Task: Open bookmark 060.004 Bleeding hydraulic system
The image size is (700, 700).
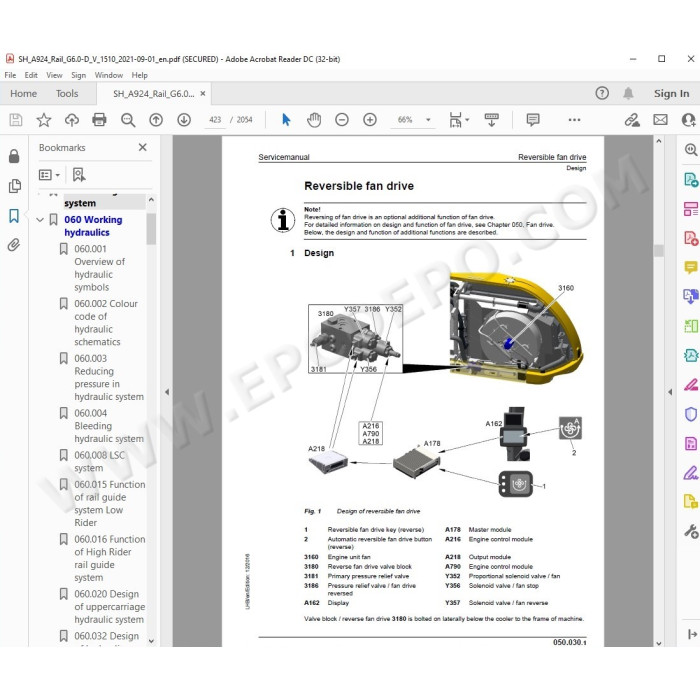Action: click(109, 425)
